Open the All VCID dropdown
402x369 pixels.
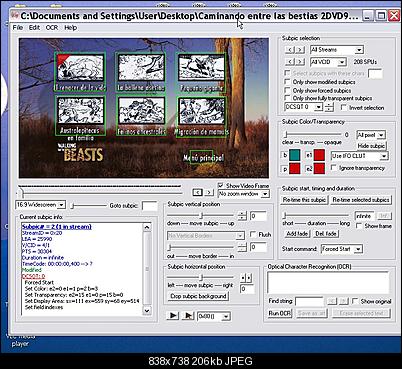tap(328, 62)
